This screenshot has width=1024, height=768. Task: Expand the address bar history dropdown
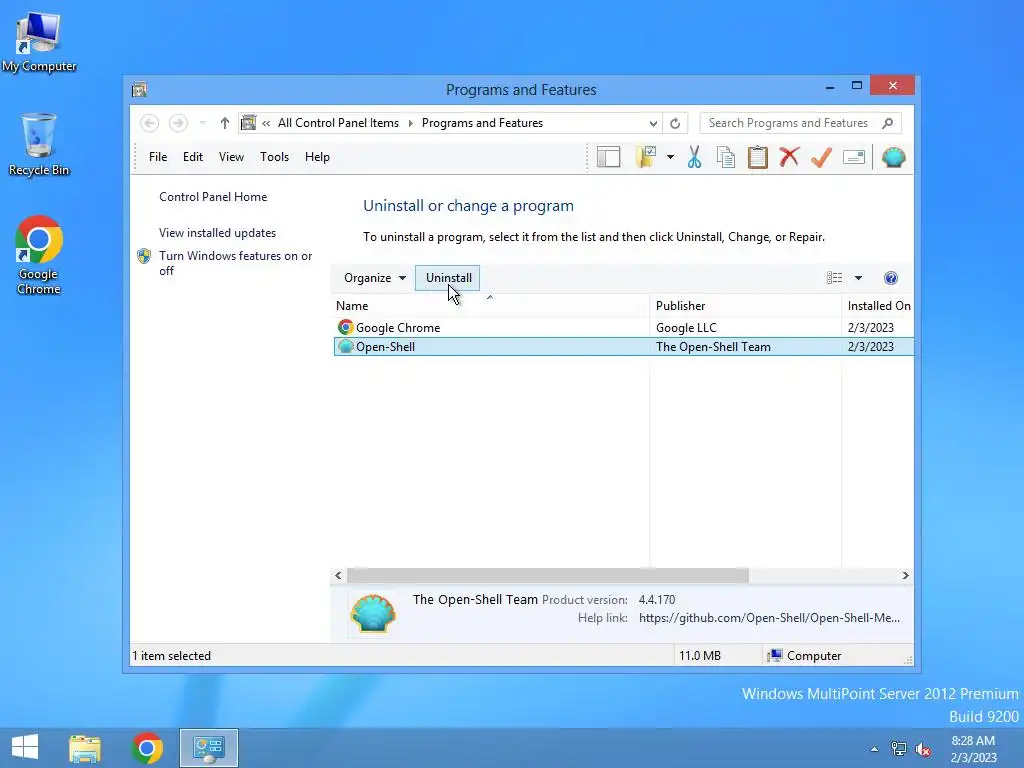click(x=653, y=123)
